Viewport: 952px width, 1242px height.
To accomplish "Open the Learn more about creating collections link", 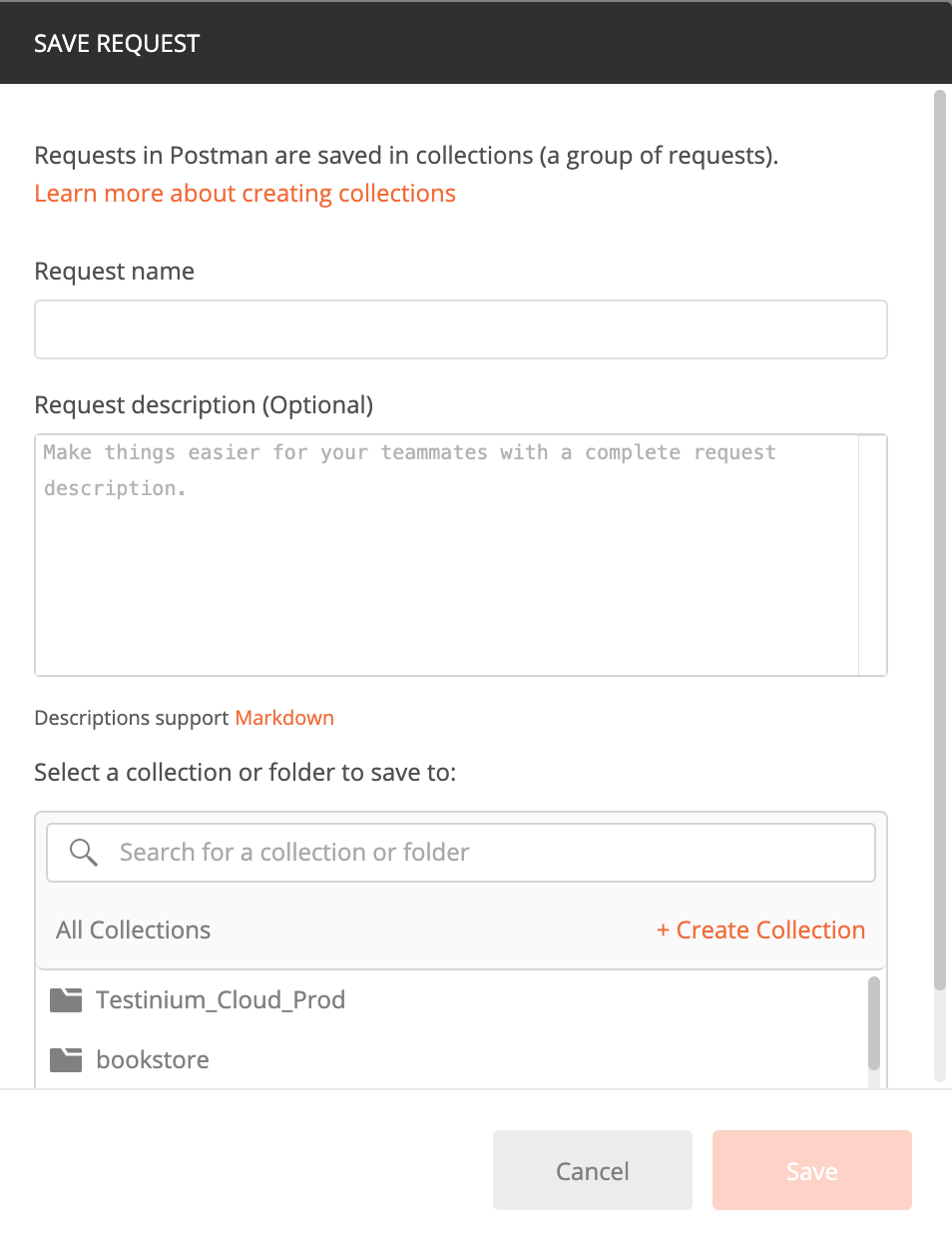I will pyautogui.click(x=244, y=194).
